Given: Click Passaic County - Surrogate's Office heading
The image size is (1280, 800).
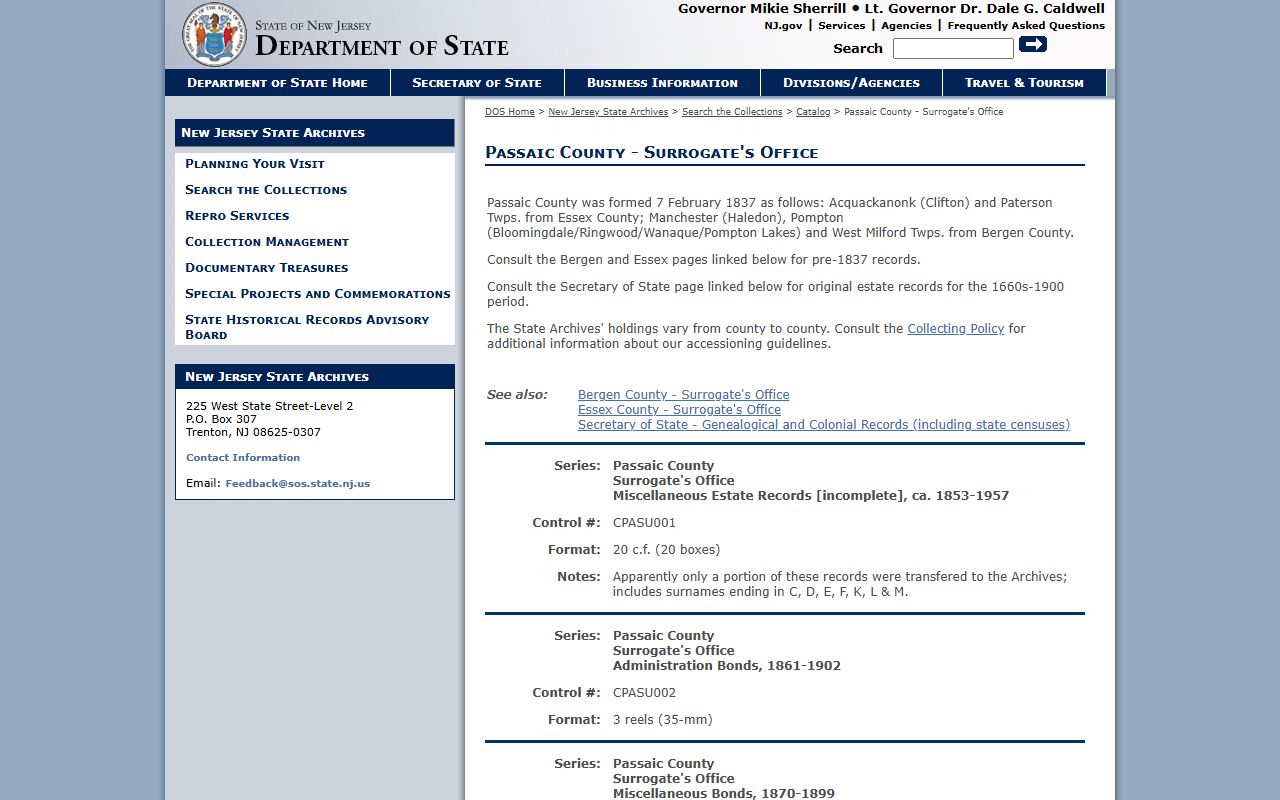Looking at the screenshot, I should pyautogui.click(x=651, y=153).
